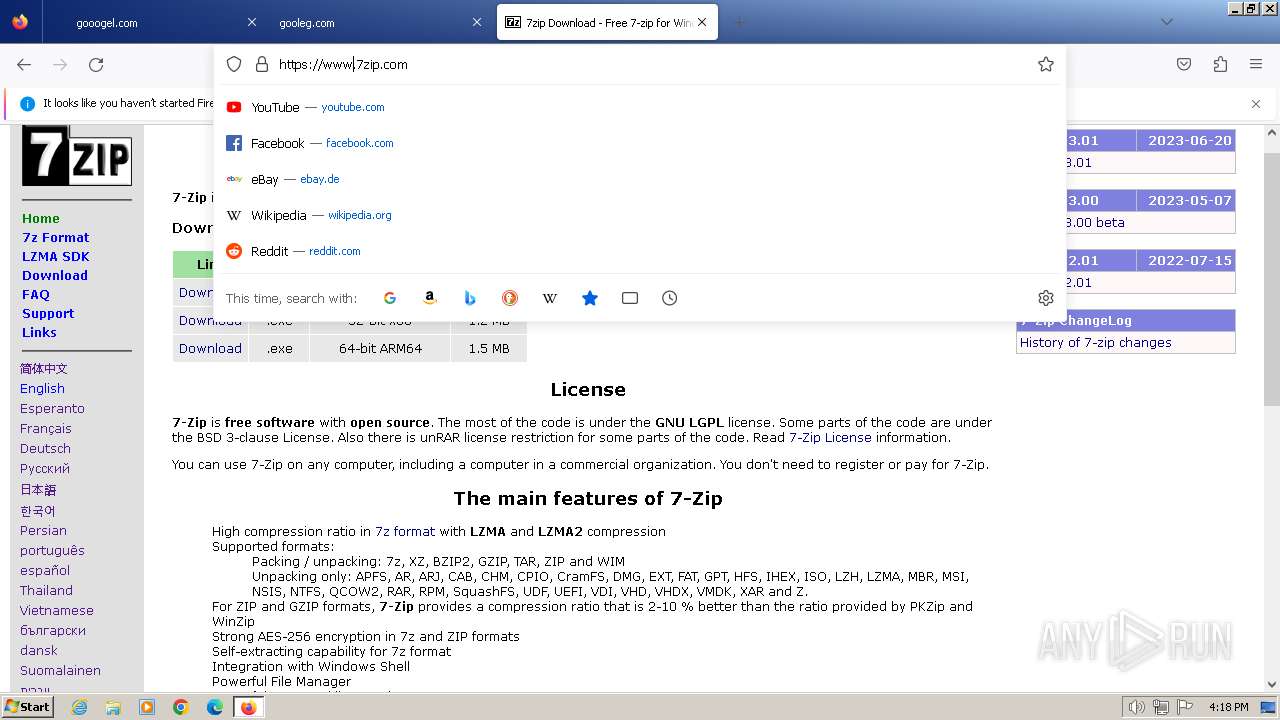Search with Wikipedia this time
This screenshot has height=720, width=1280.
[x=550, y=298]
